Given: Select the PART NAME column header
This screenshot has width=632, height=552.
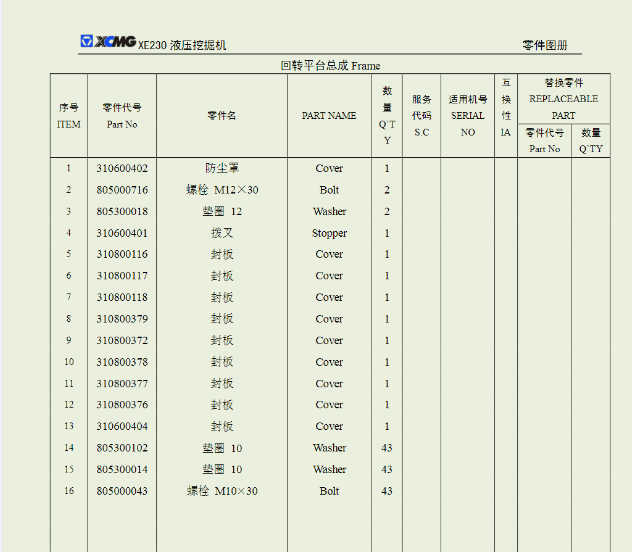Looking at the screenshot, I should [329, 116].
